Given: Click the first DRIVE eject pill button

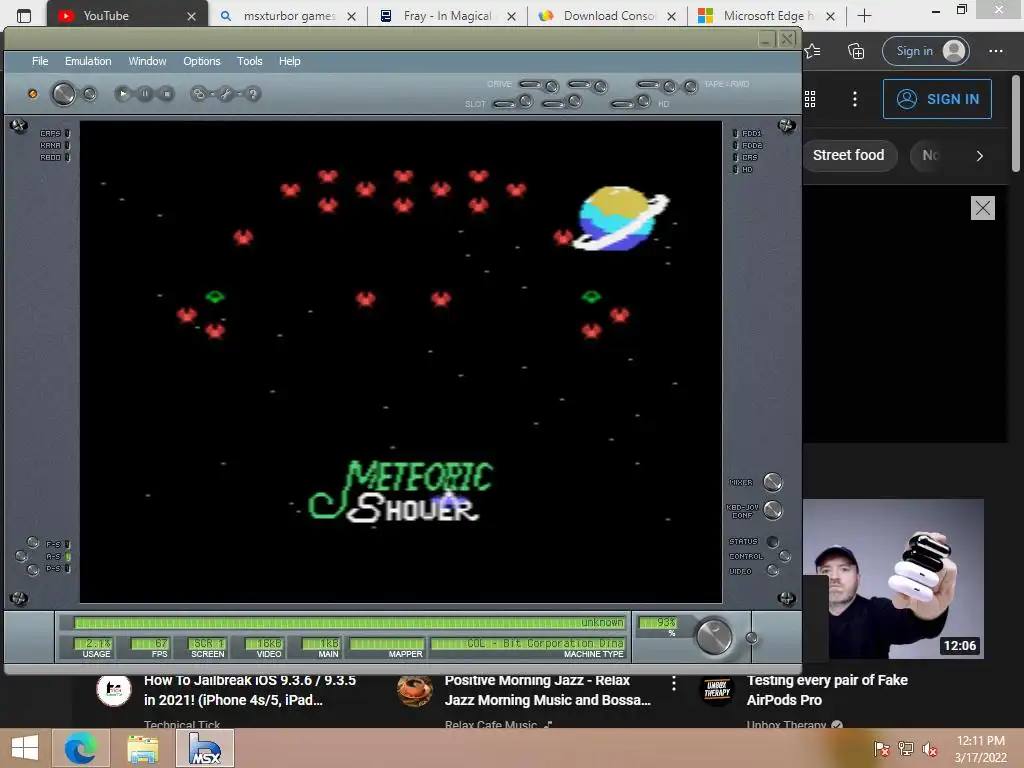Looking at the screenshot, I should [x=530, y=84].
